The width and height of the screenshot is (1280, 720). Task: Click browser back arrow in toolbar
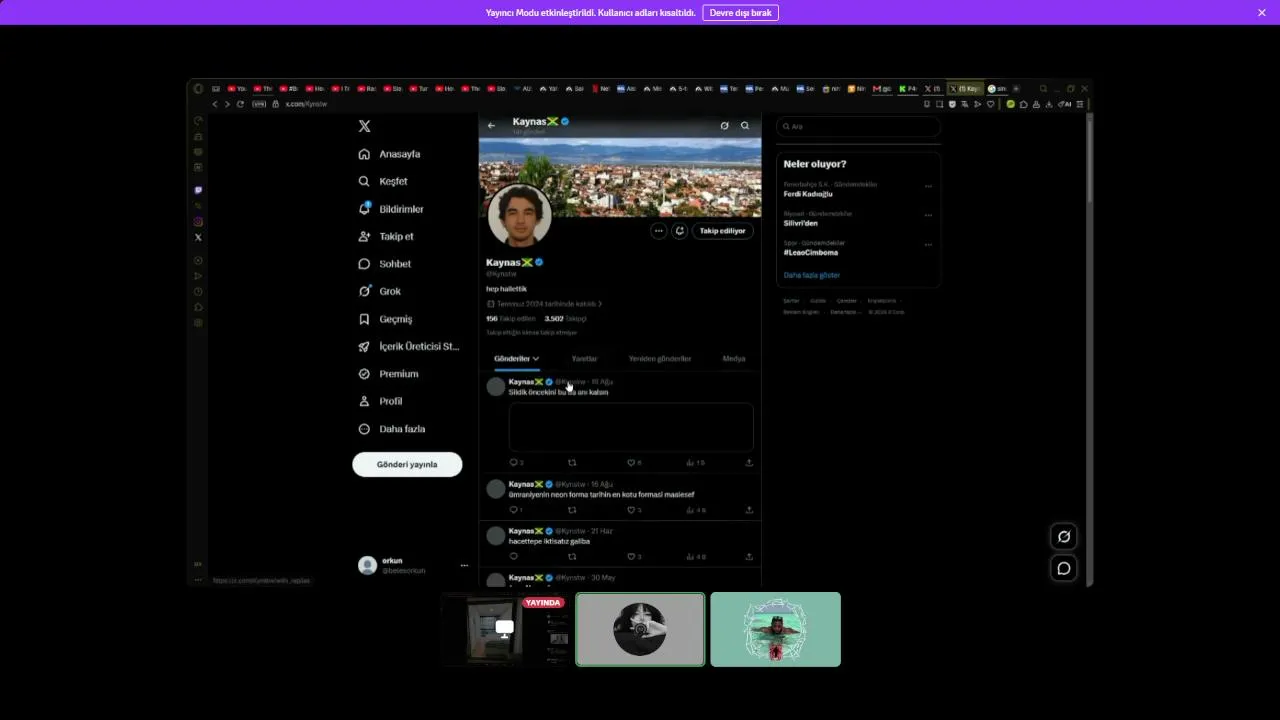214,104
